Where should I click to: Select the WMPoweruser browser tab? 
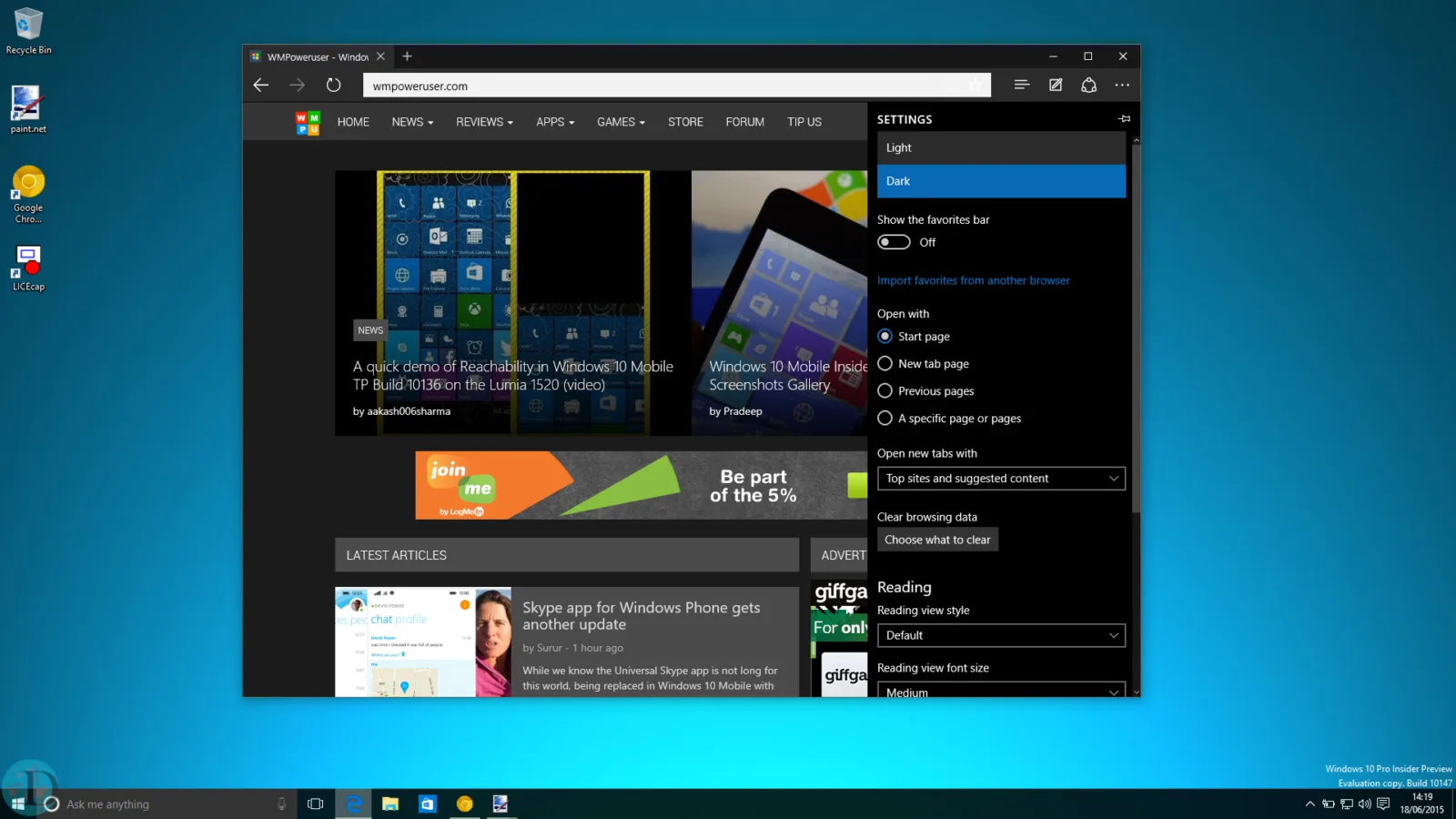[318, 56]
